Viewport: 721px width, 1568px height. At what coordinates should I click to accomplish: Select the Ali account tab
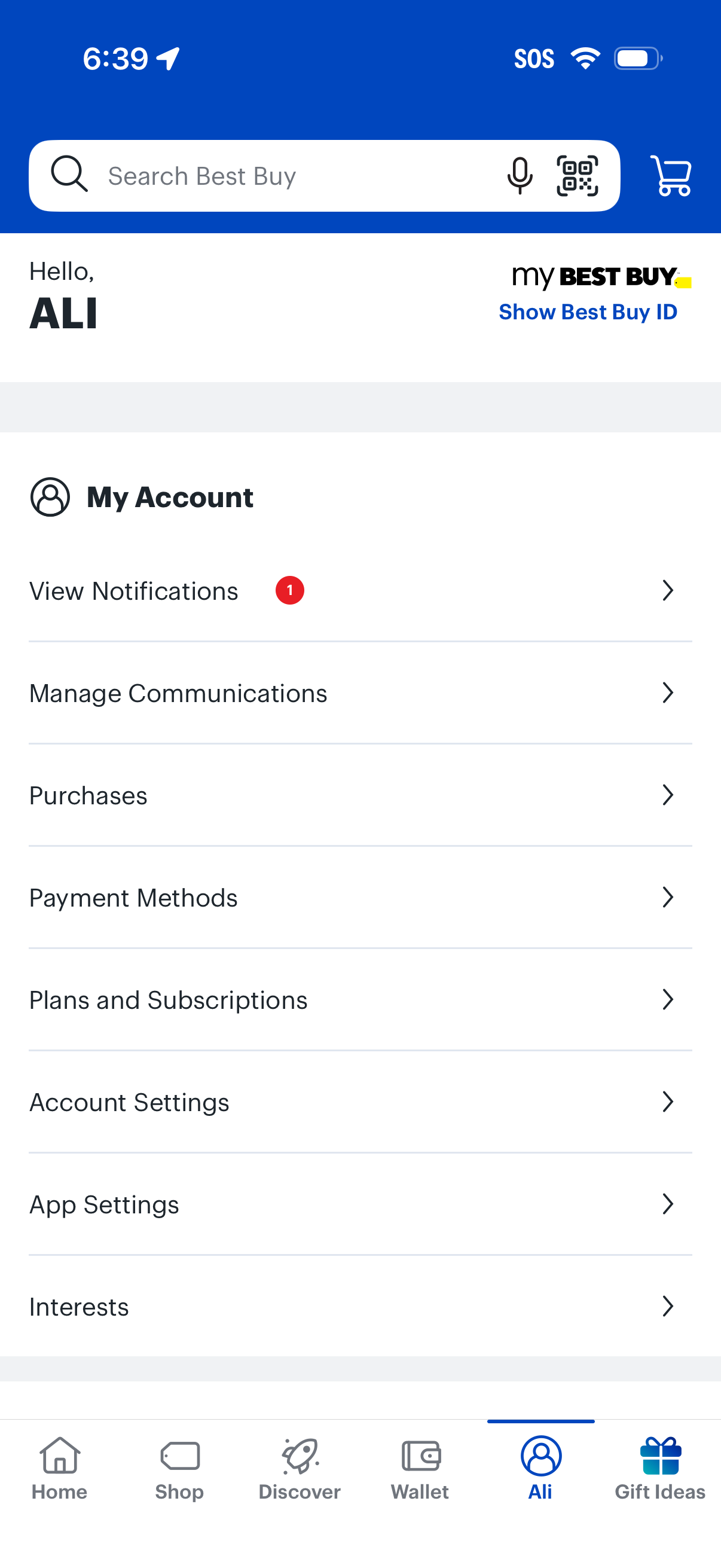540,1468
